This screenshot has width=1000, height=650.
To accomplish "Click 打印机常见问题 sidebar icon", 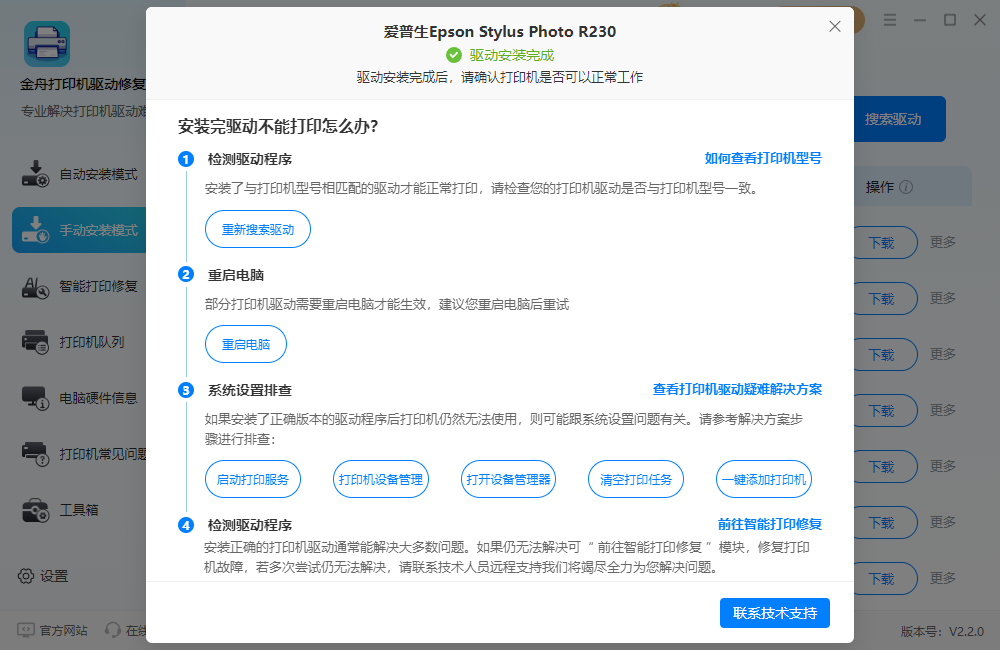I will (x=35, y=454).
